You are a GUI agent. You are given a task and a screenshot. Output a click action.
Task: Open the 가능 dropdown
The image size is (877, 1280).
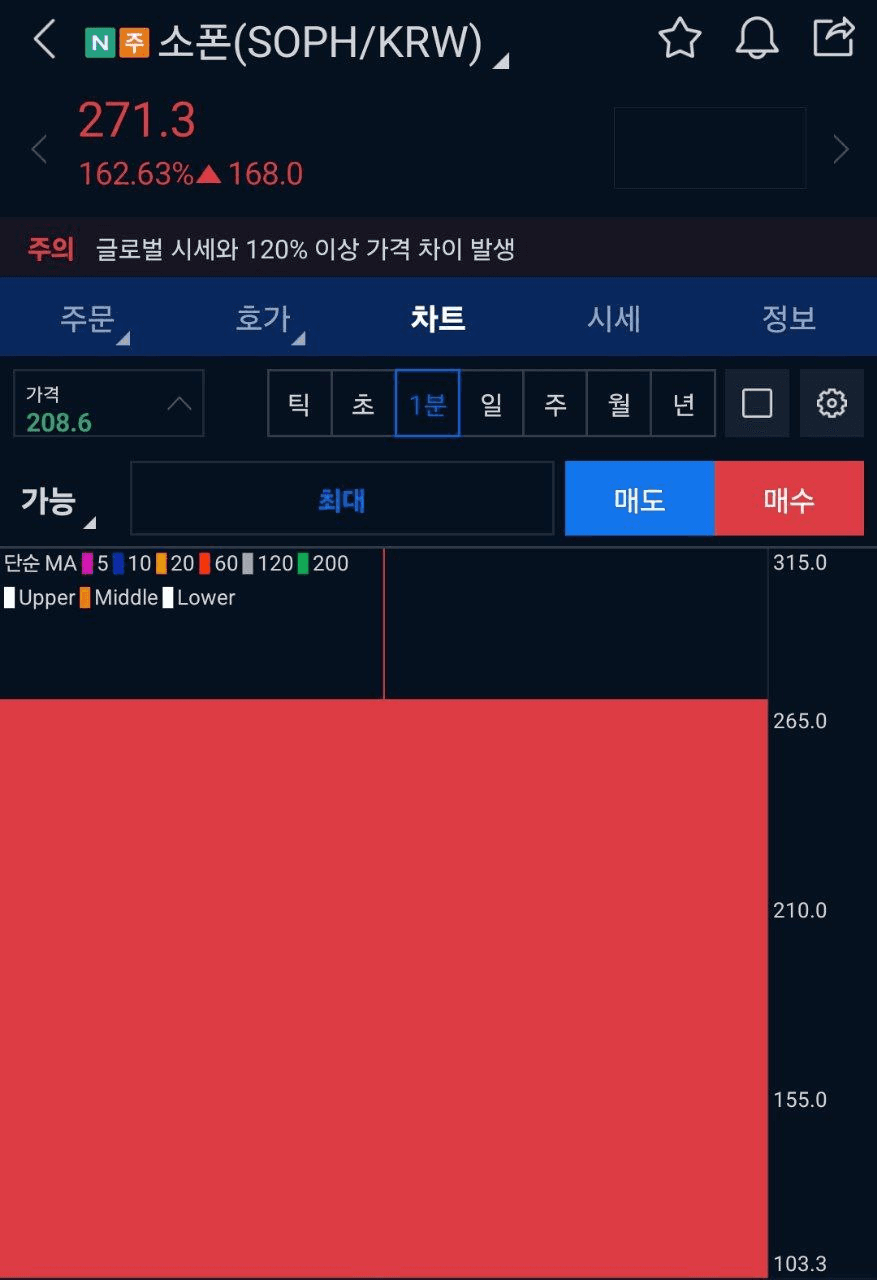coord(58,503)
